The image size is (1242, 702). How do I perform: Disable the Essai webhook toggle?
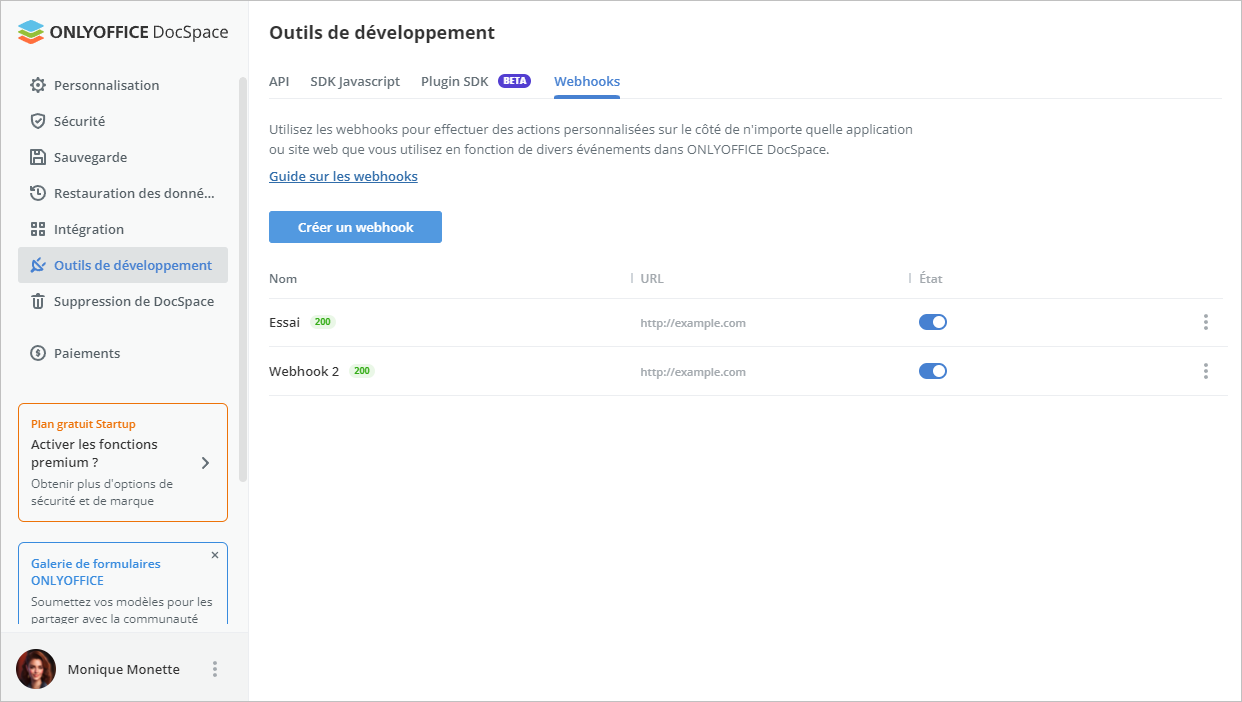tap(933, 322)
